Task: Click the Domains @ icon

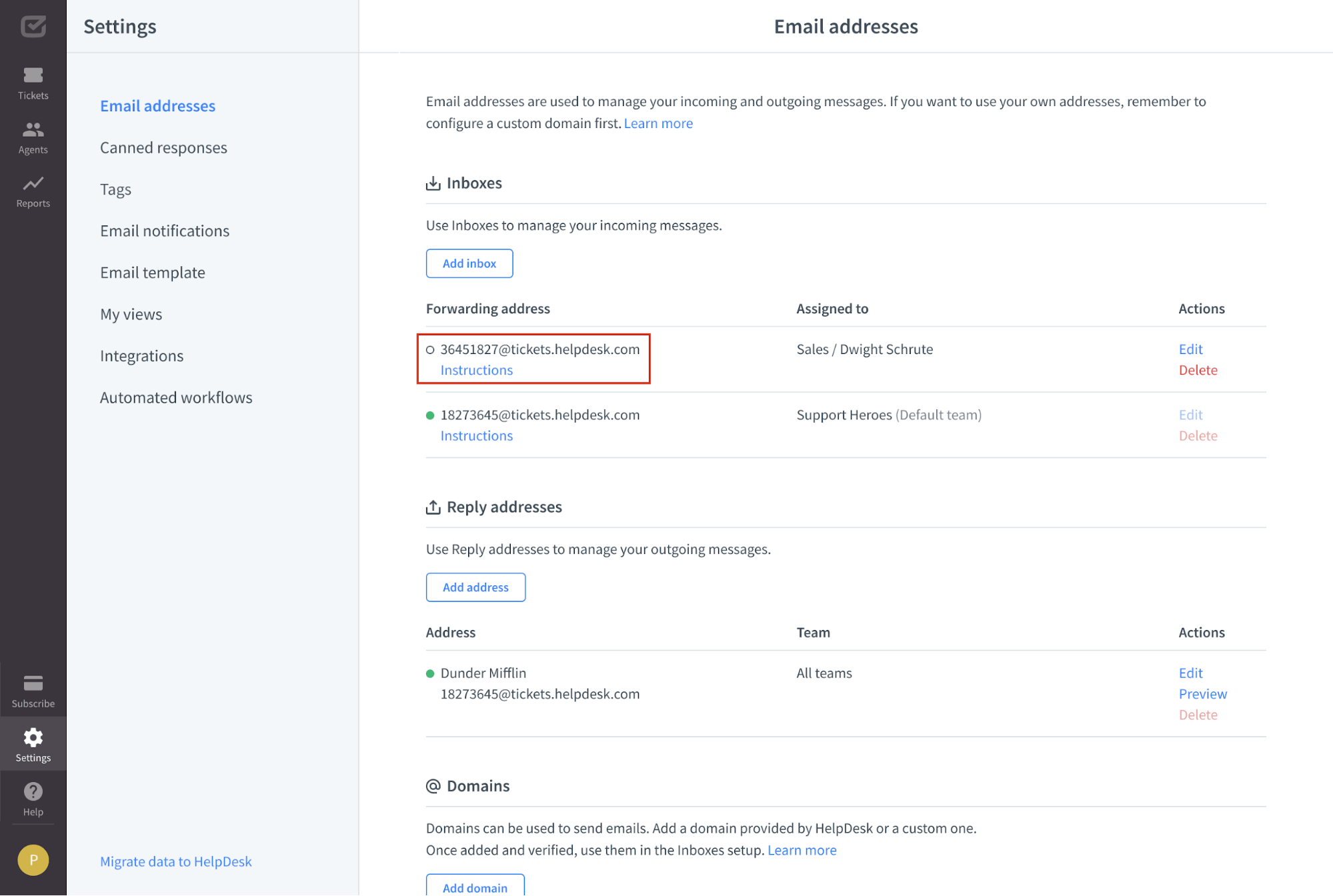Action: point(433,786)
